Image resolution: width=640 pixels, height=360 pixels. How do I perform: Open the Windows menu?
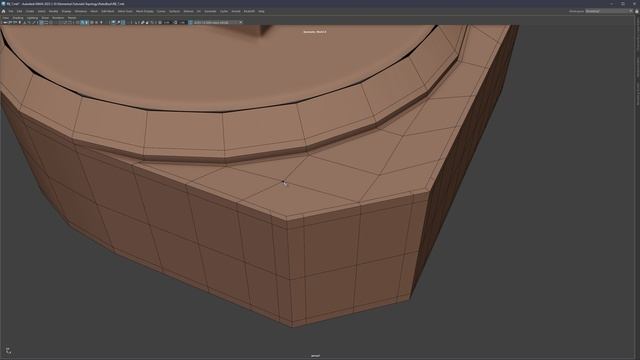tap(80, 11)
